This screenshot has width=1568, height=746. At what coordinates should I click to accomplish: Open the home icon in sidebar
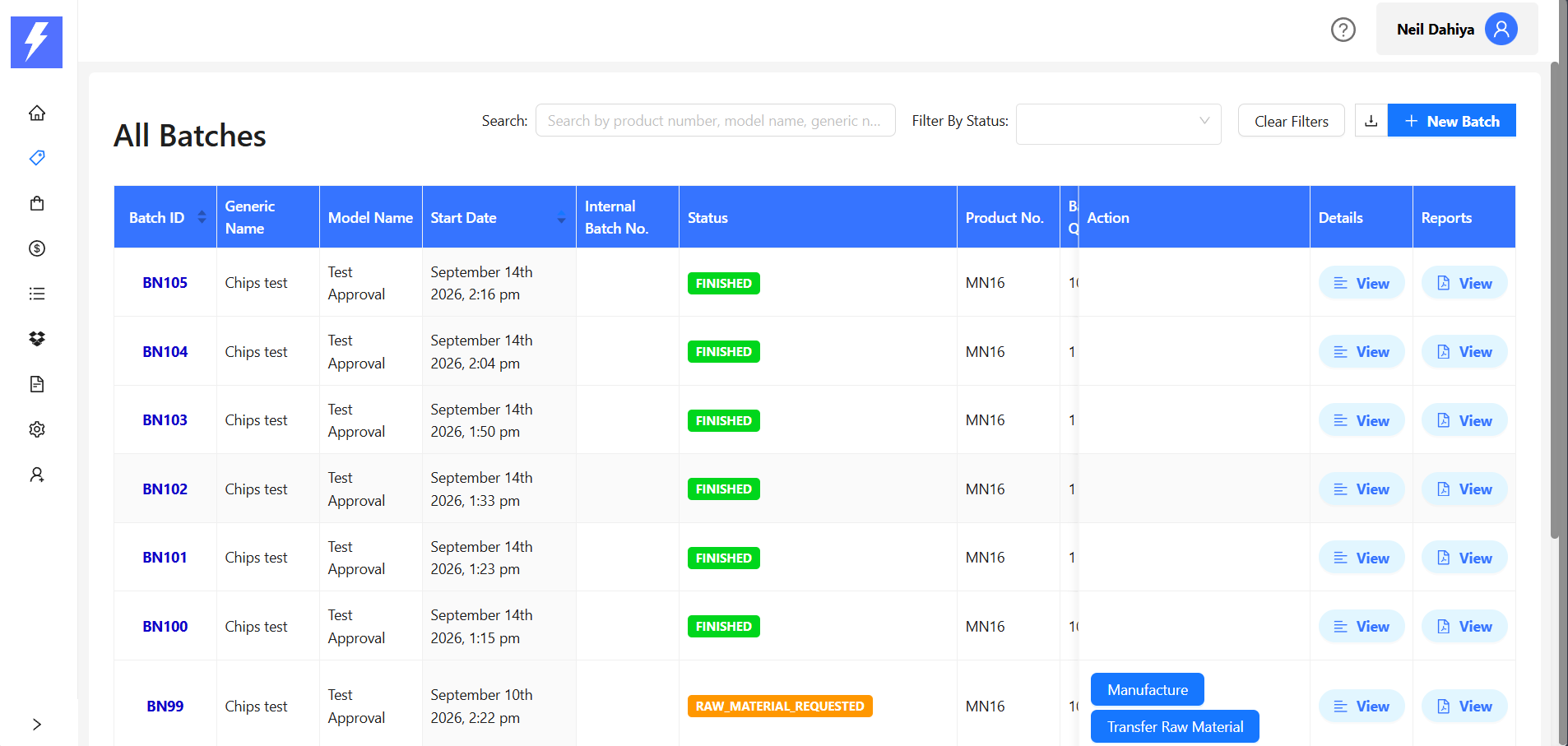point(37,113)
